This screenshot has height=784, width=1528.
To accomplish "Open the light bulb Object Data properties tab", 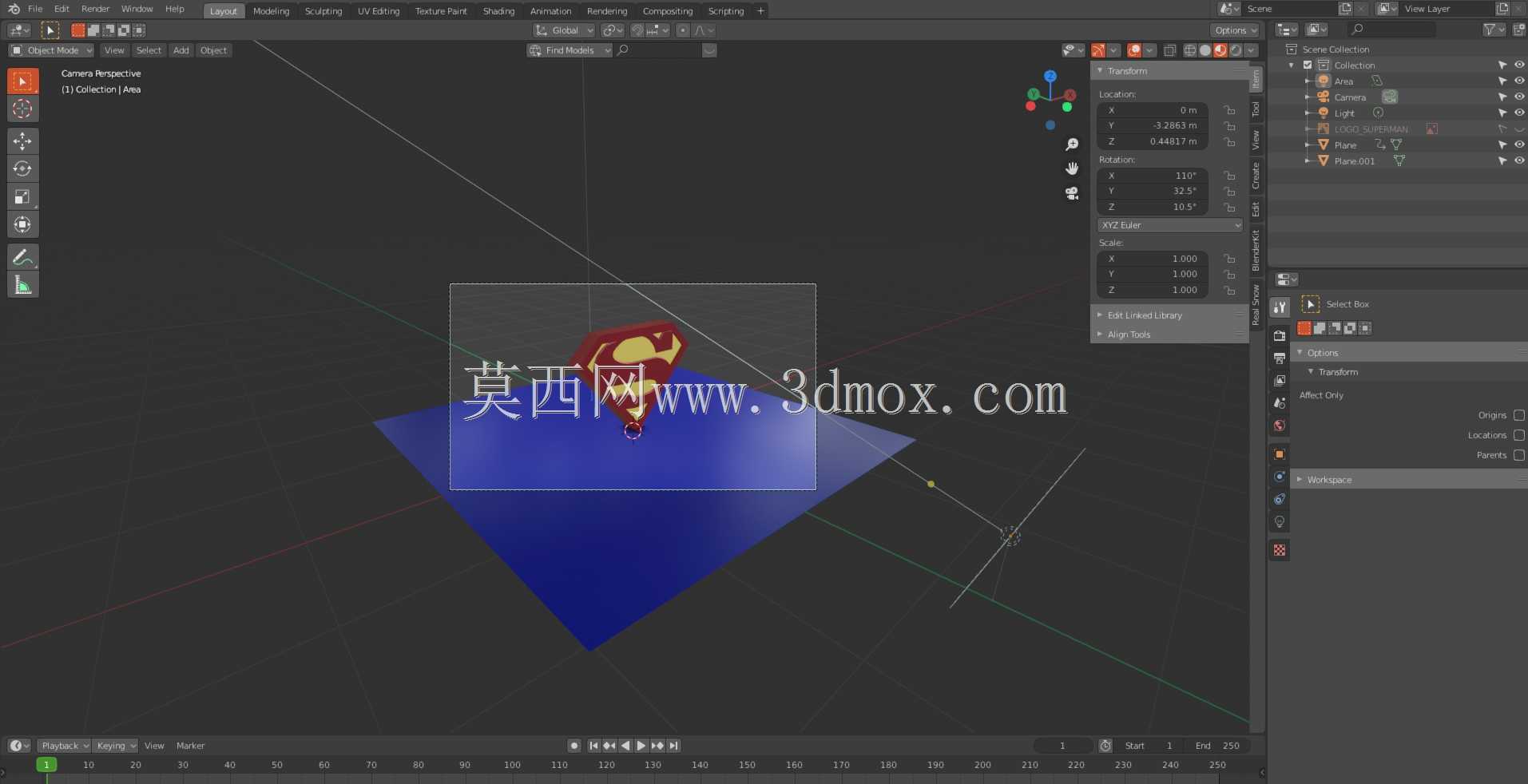I will click(x=1280, y=522).
